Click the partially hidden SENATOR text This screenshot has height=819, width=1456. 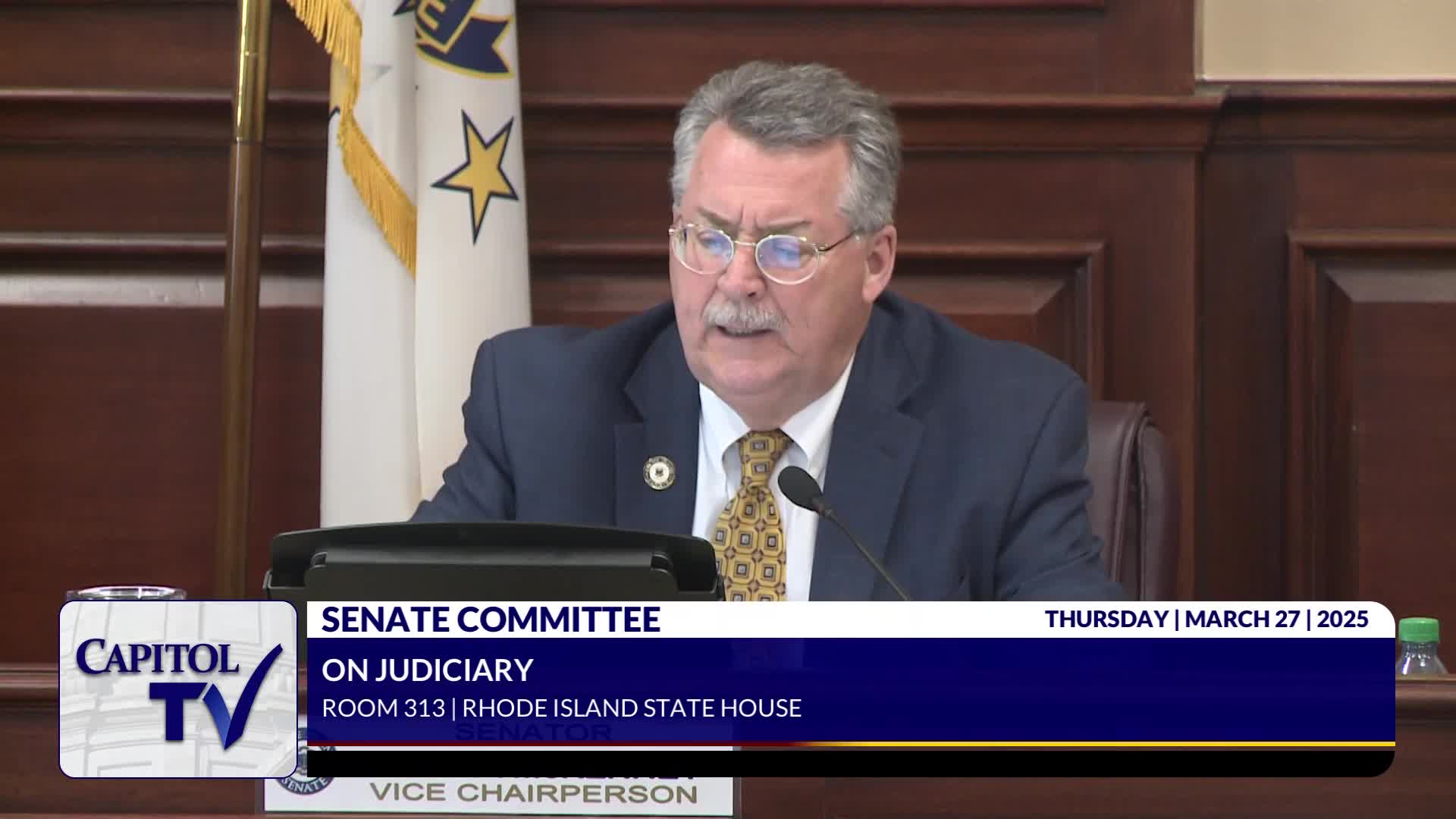coord(532,733)
